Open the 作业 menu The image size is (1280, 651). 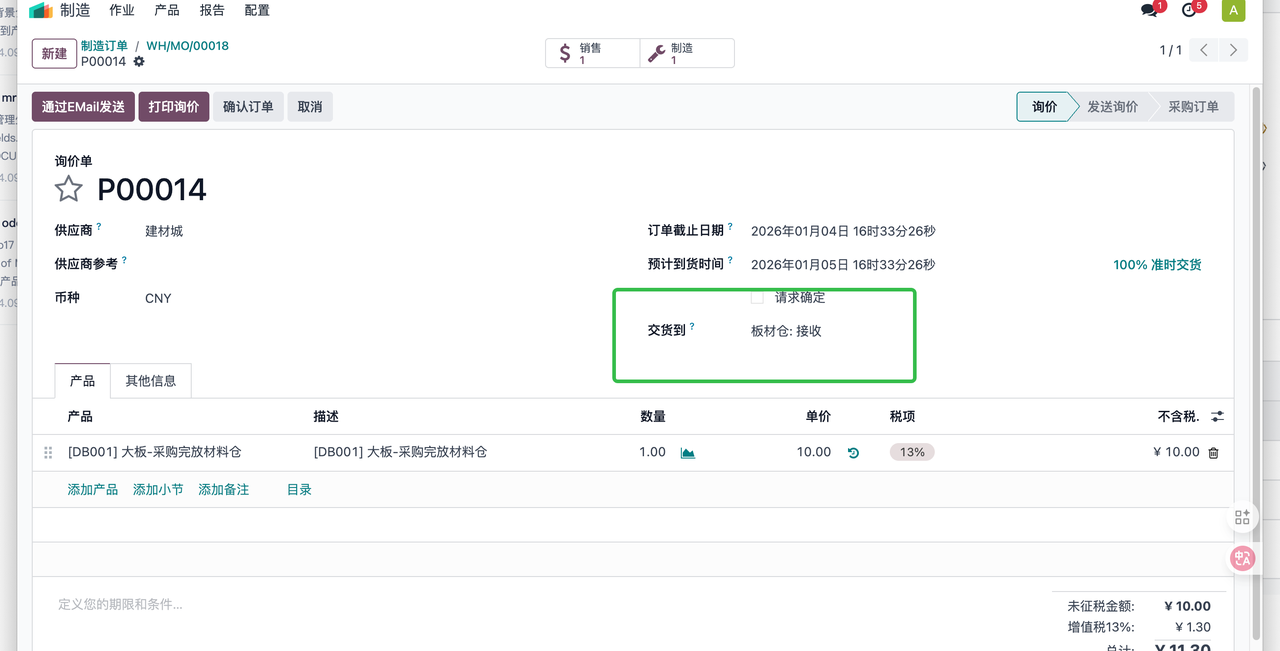(122, 10)
